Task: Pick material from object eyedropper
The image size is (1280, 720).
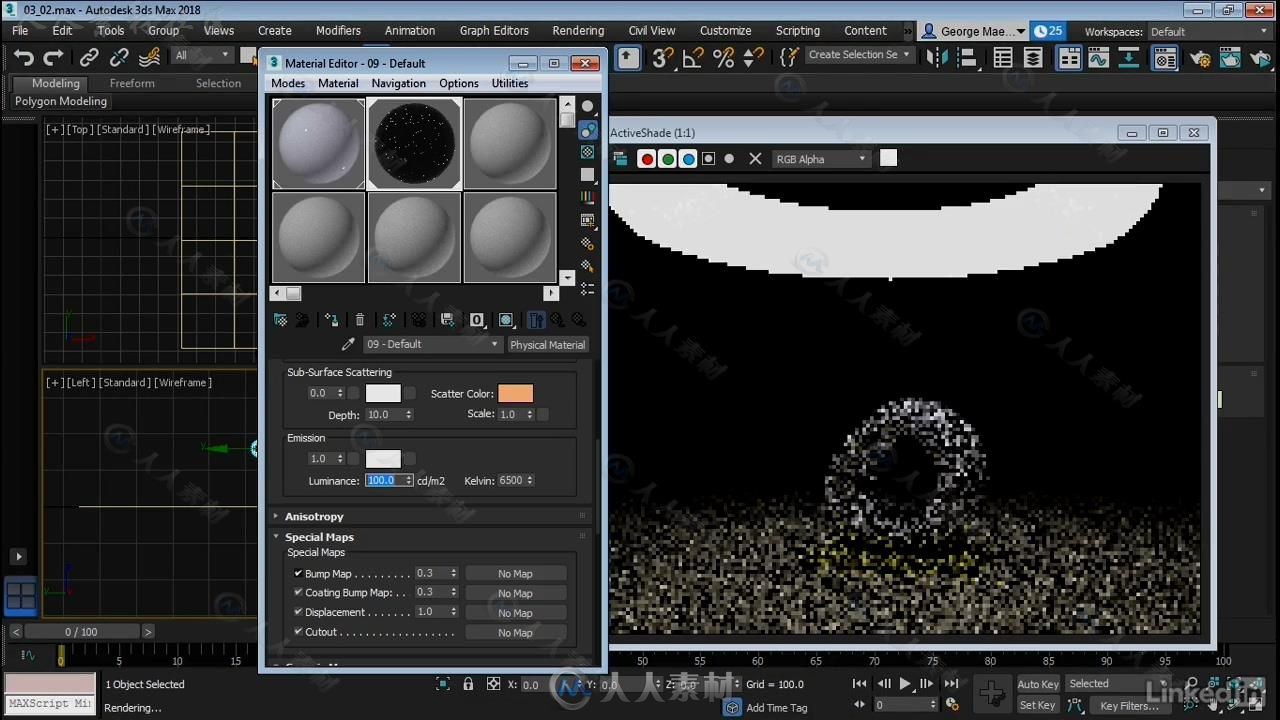Action: pos(348,344)
